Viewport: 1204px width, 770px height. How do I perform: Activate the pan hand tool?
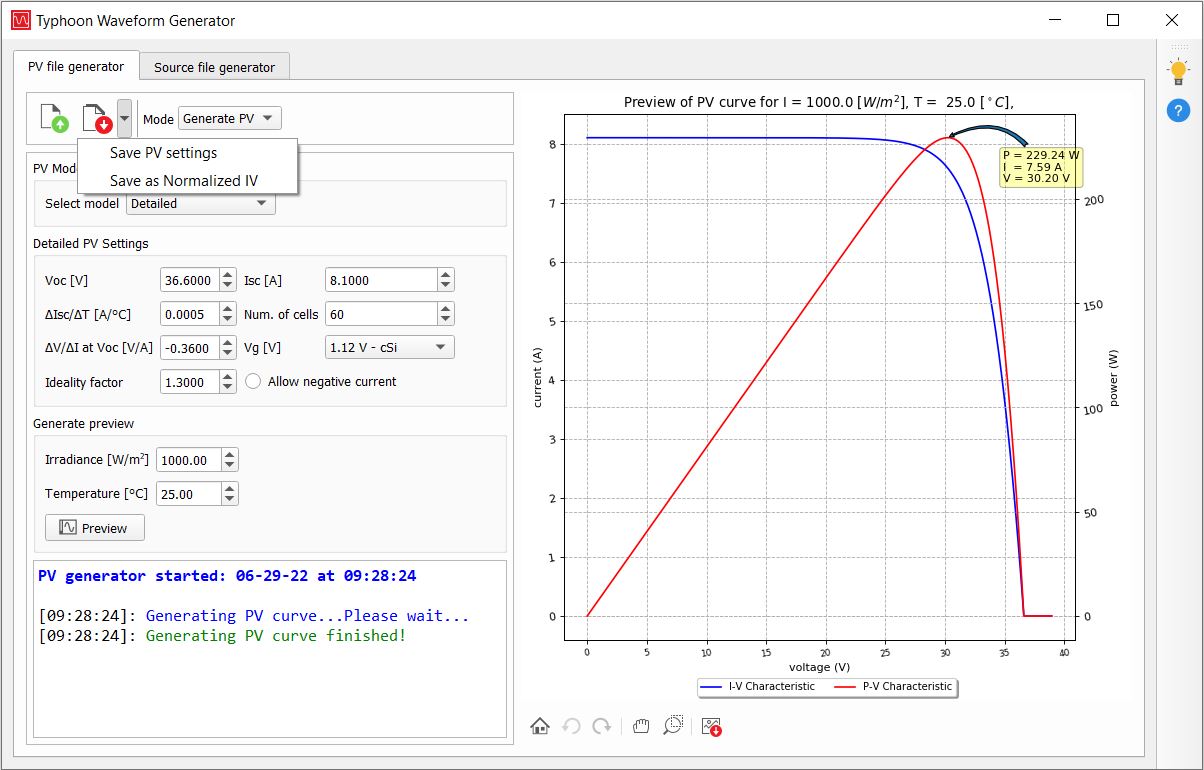pos(642,726)
